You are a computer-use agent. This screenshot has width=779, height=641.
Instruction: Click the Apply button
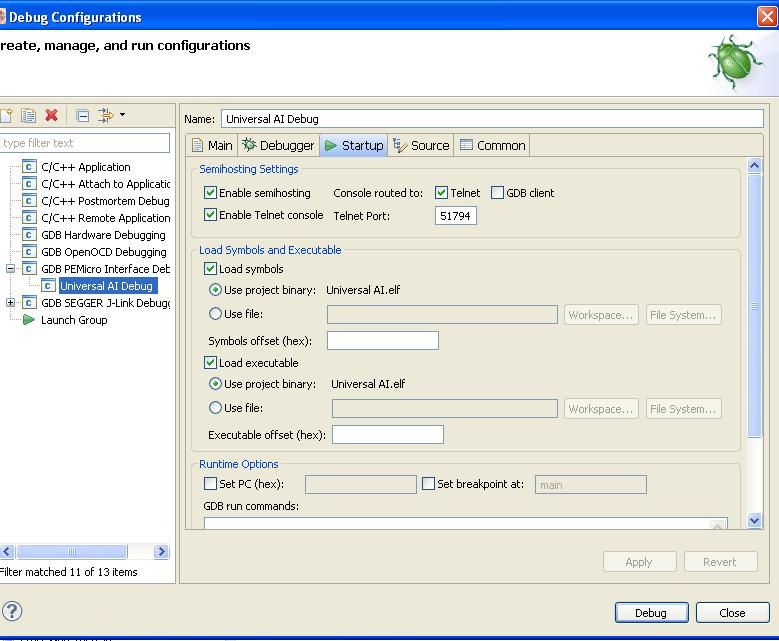point(639,561)
